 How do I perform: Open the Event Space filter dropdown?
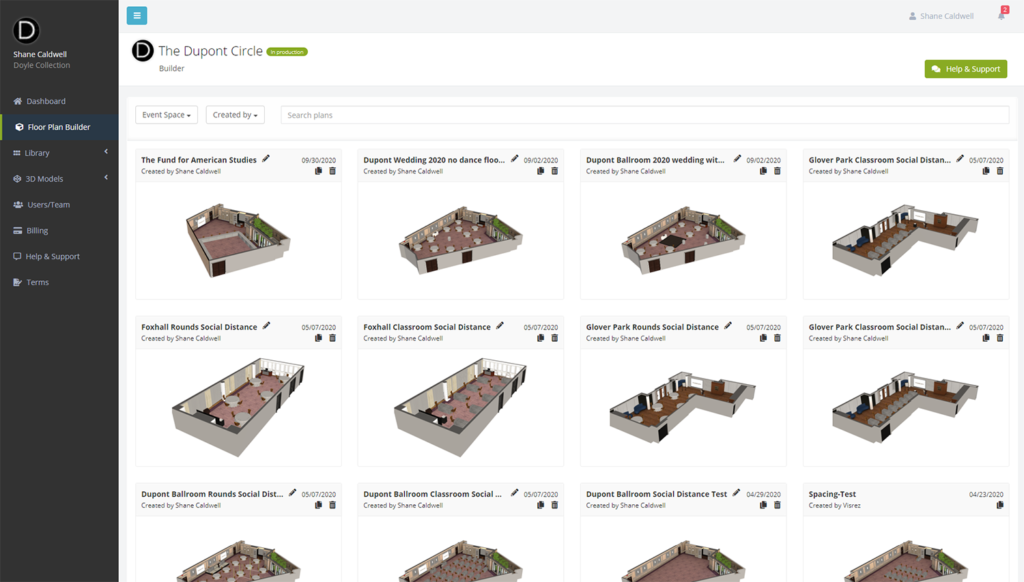[166, 115]
